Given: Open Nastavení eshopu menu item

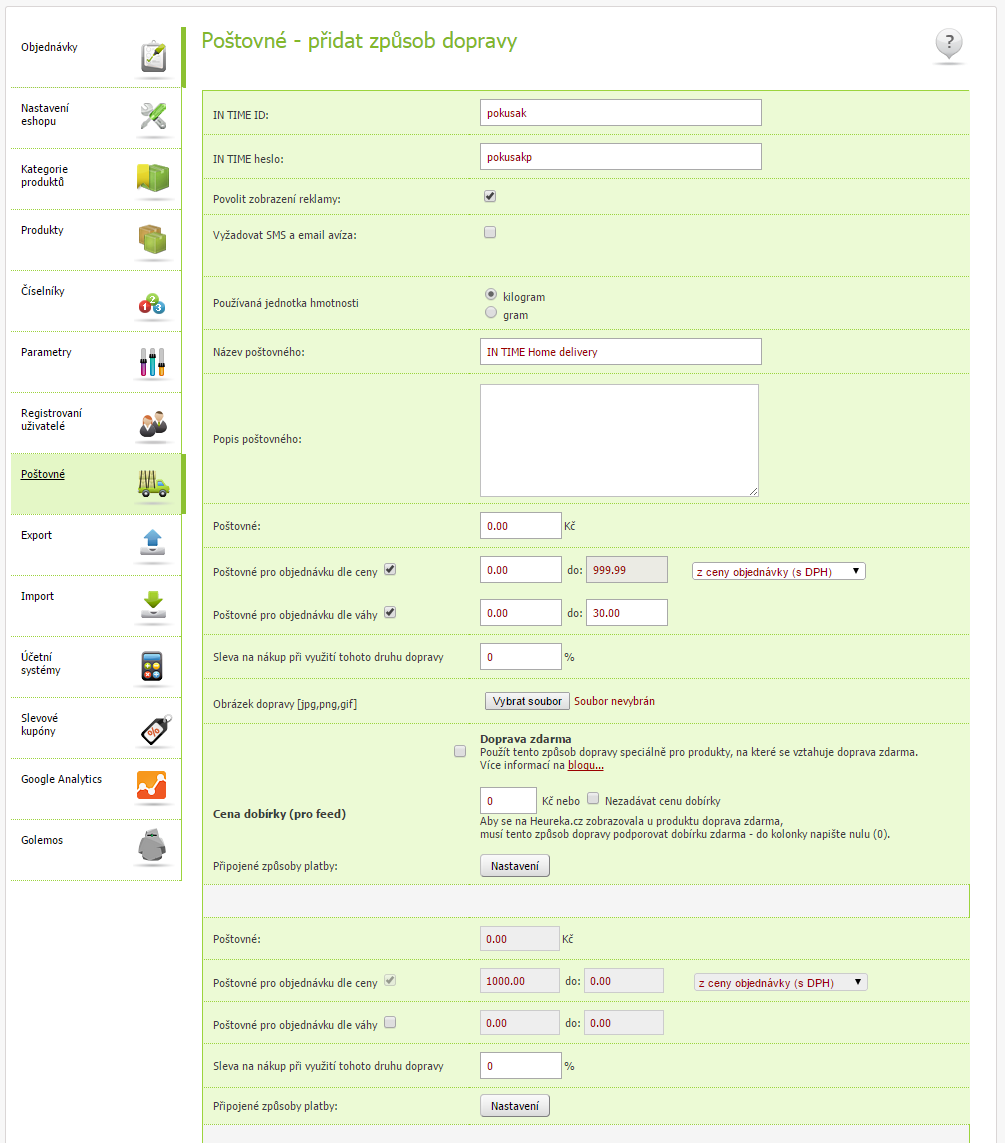Looking at the screenshot, I should pyautogui.click(x=45, y=114).
